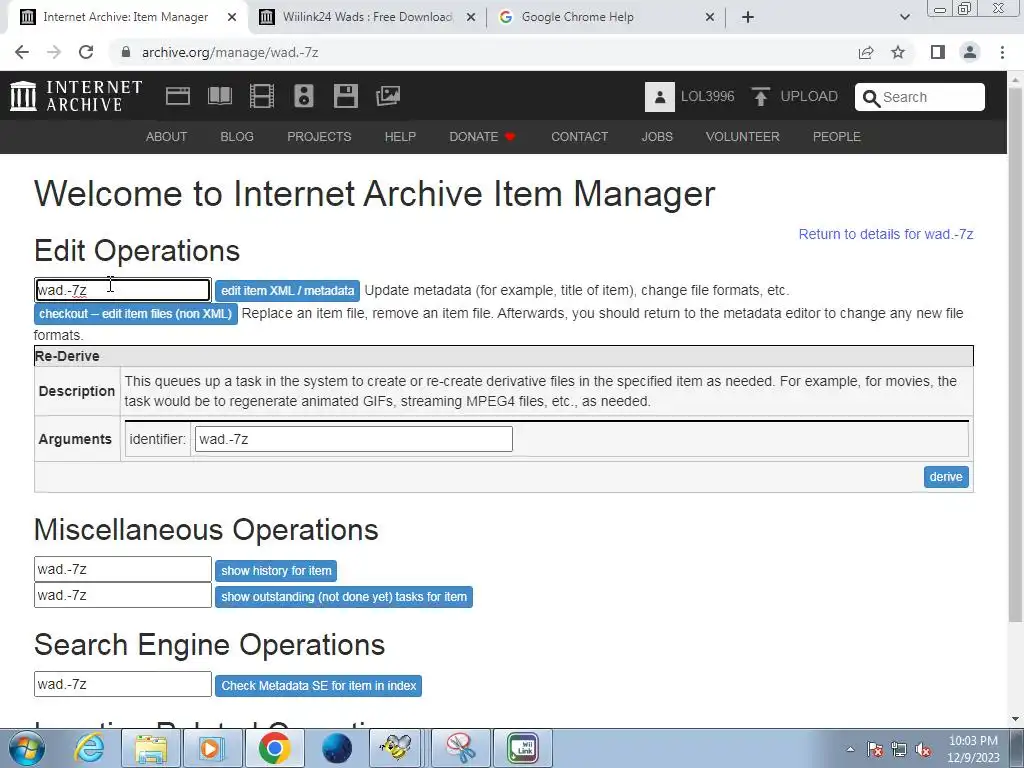This screenshot has width=1024, height=768.
Task: Switch to Google Chrome Help tab
Action: (606, 17)
